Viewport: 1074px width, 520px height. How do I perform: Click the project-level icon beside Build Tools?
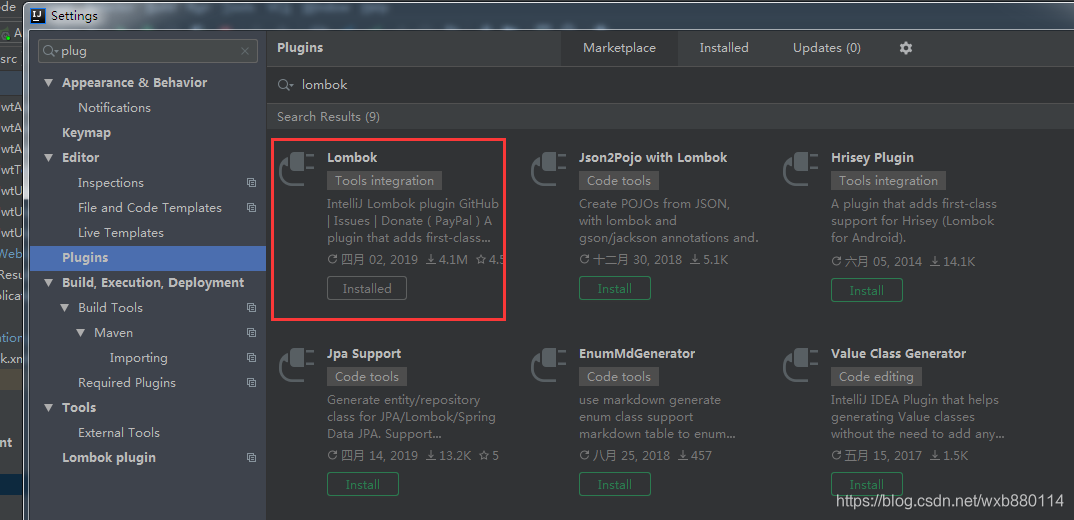[251, 308]
